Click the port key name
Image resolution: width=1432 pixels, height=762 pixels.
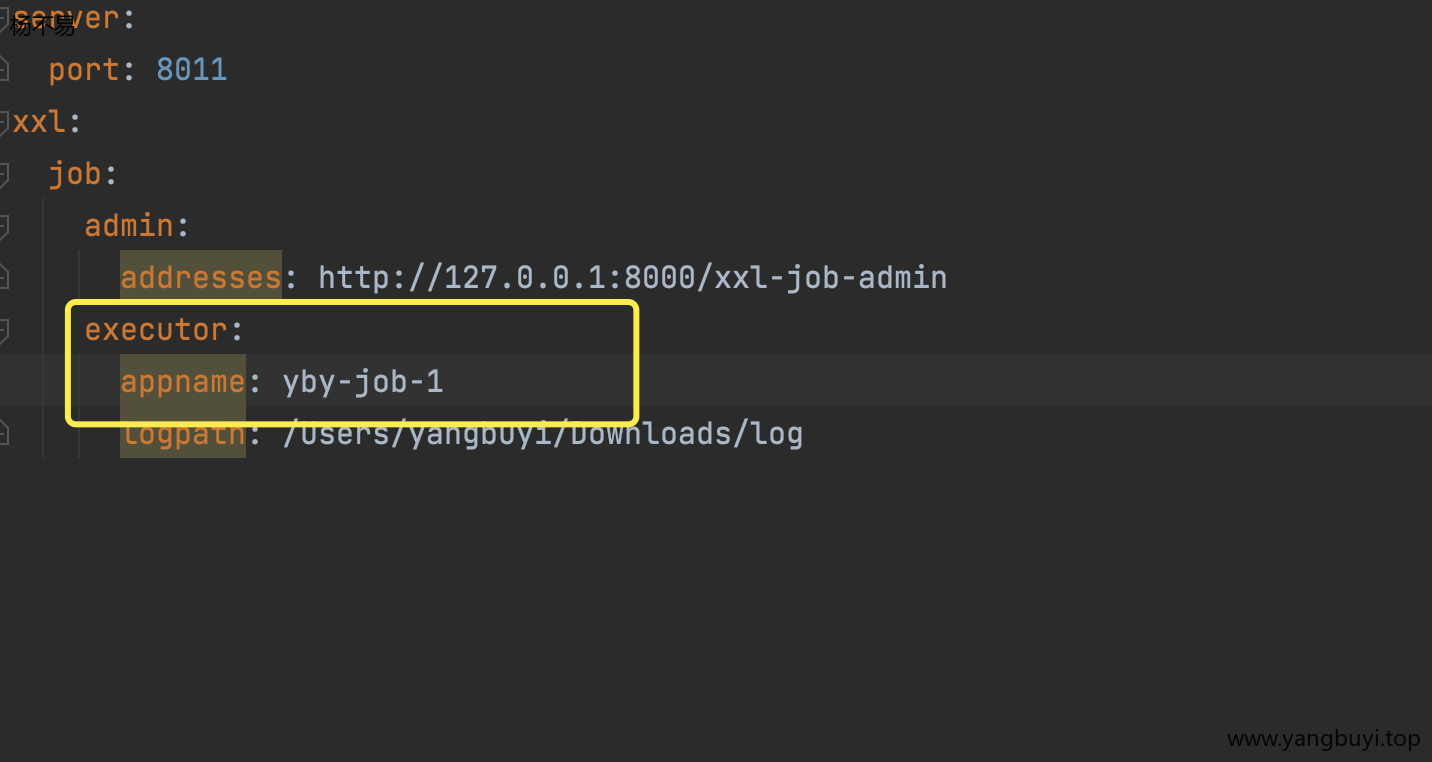(x=84, y=69)
